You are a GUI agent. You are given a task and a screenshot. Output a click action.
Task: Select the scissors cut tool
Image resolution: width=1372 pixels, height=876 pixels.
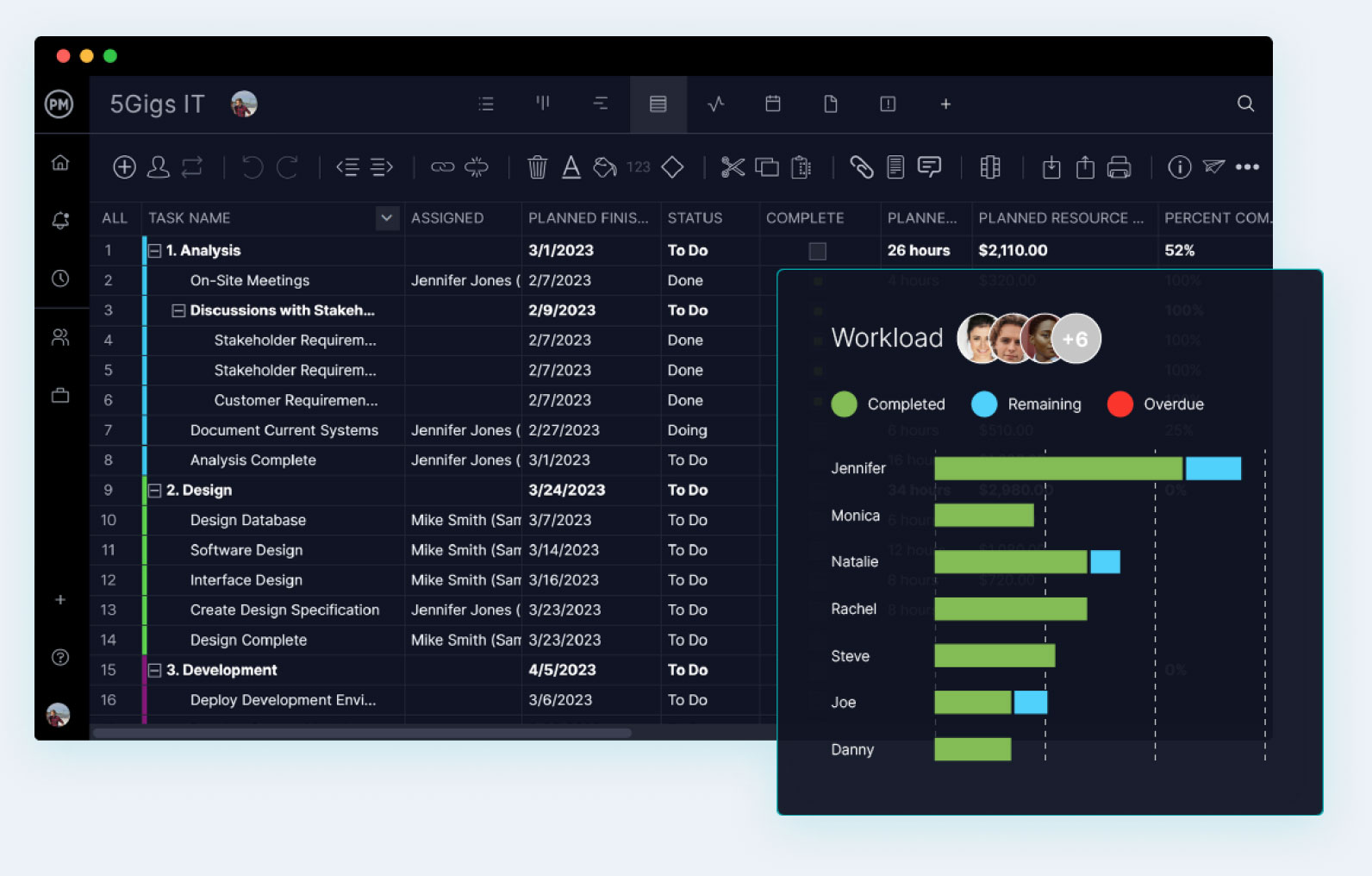[733, 167]
